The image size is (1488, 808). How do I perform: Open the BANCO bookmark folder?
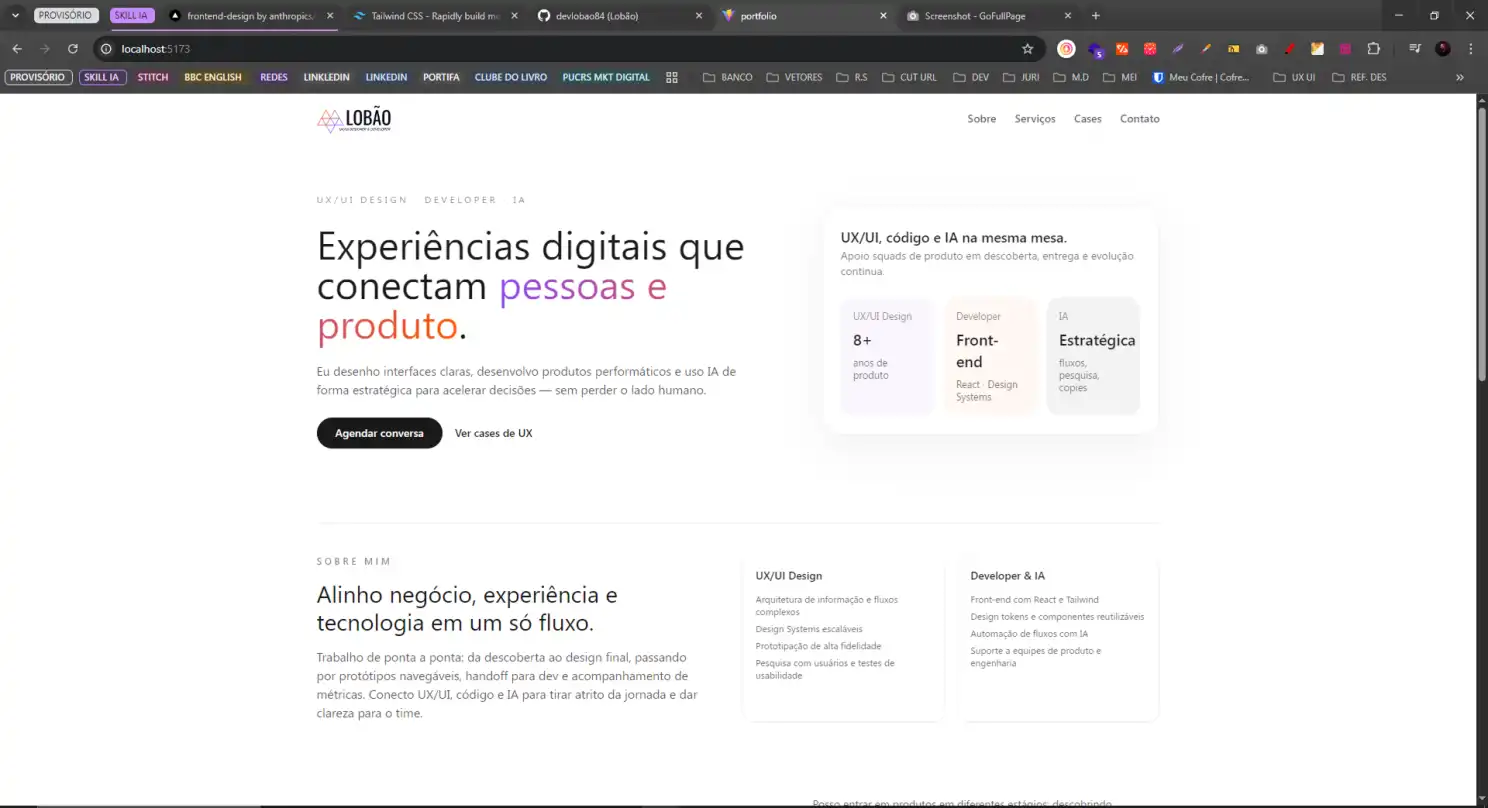click(728, 77)
